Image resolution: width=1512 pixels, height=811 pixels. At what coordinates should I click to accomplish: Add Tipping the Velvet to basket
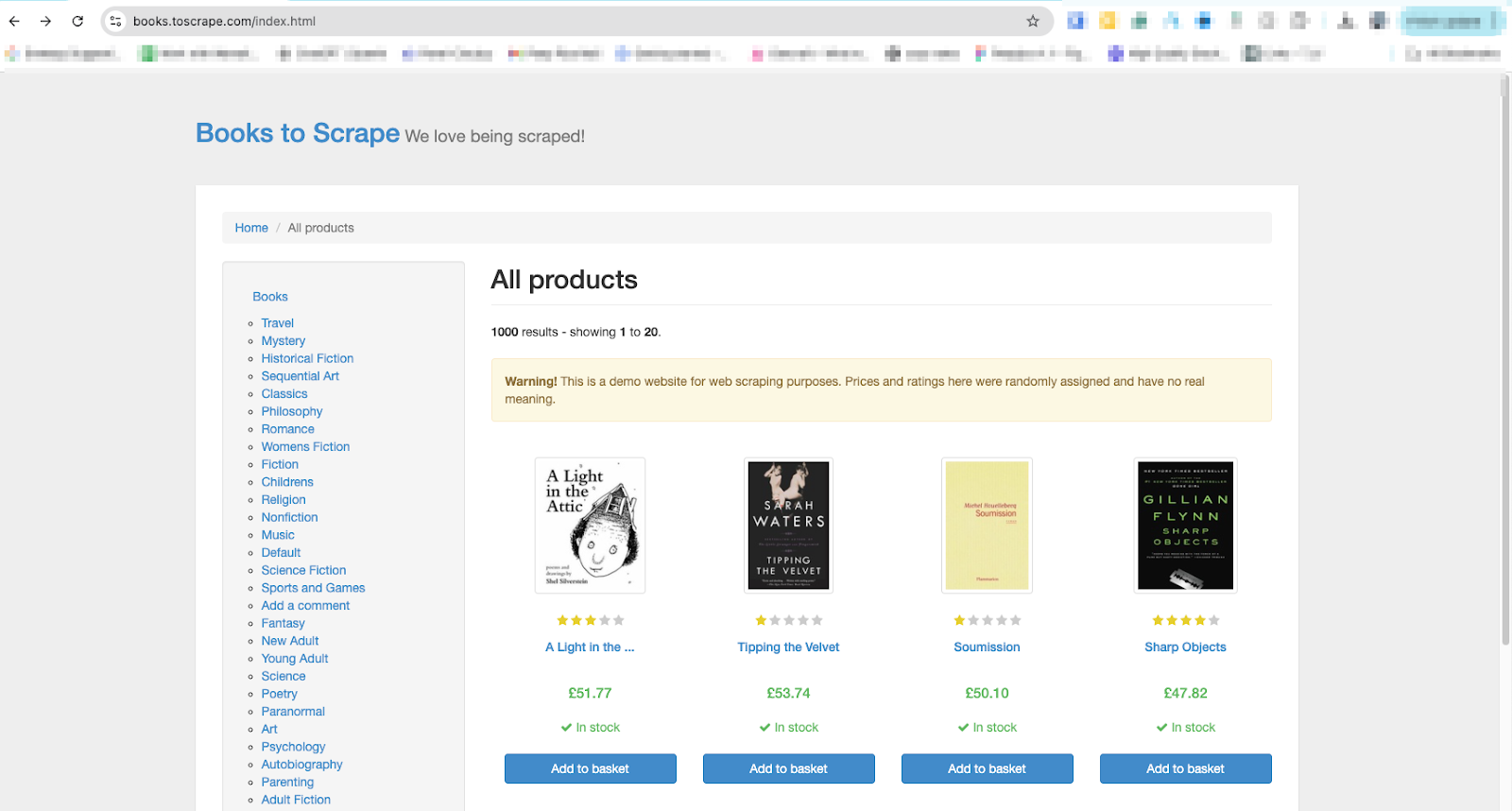(x=788, y=768)
